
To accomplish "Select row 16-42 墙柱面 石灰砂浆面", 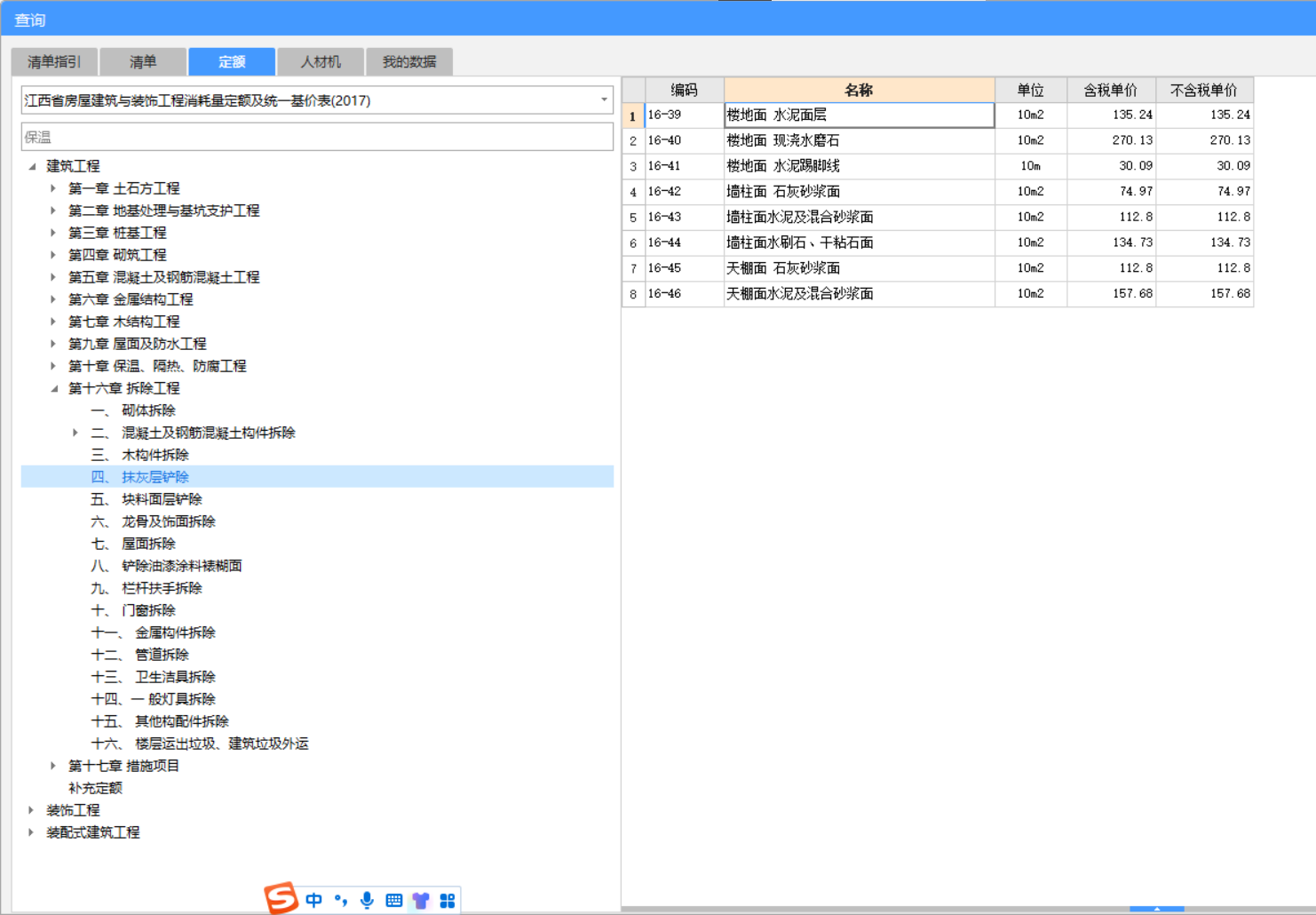I will click(938, 192).
